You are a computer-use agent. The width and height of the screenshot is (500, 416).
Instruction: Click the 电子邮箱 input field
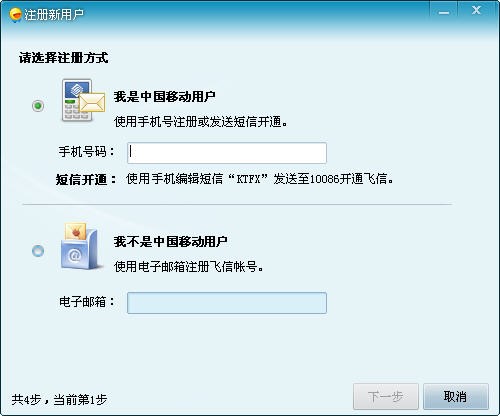pyautogui.click(x=227, y=303)
